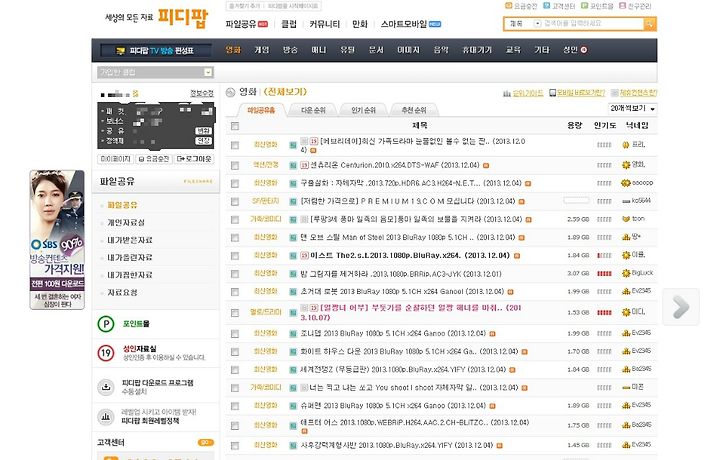Click the next arrow on right edge
Screen dimensions: 720x460
click(x=681, y=307)
